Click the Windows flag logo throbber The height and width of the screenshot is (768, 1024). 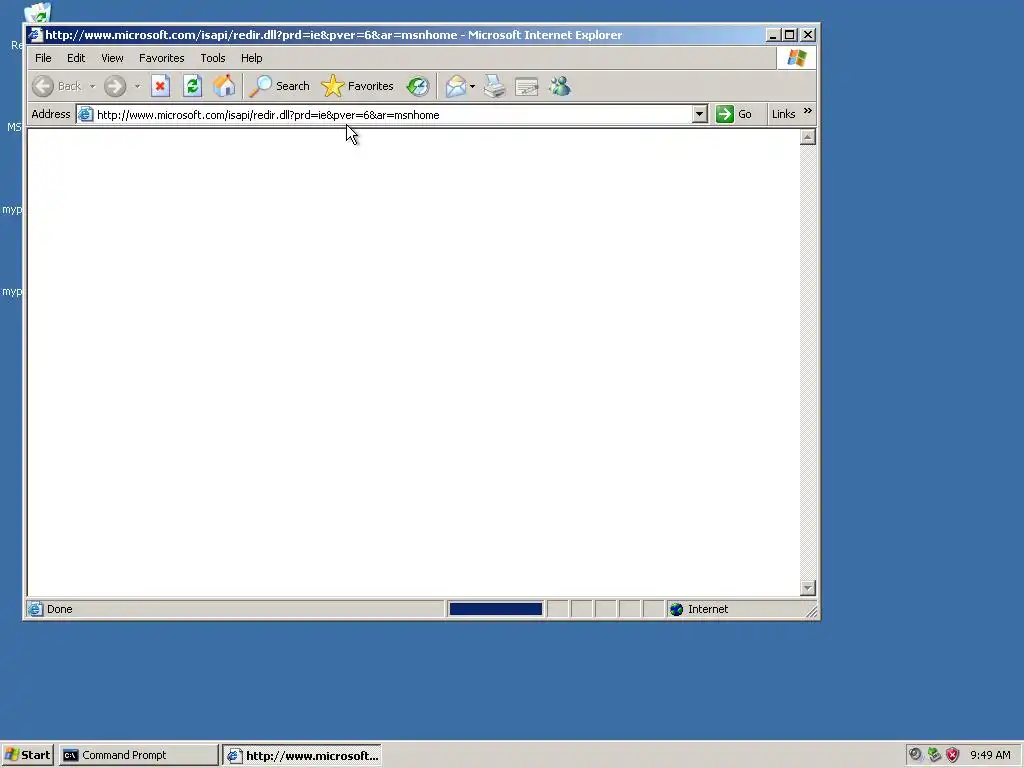point(796,58)
